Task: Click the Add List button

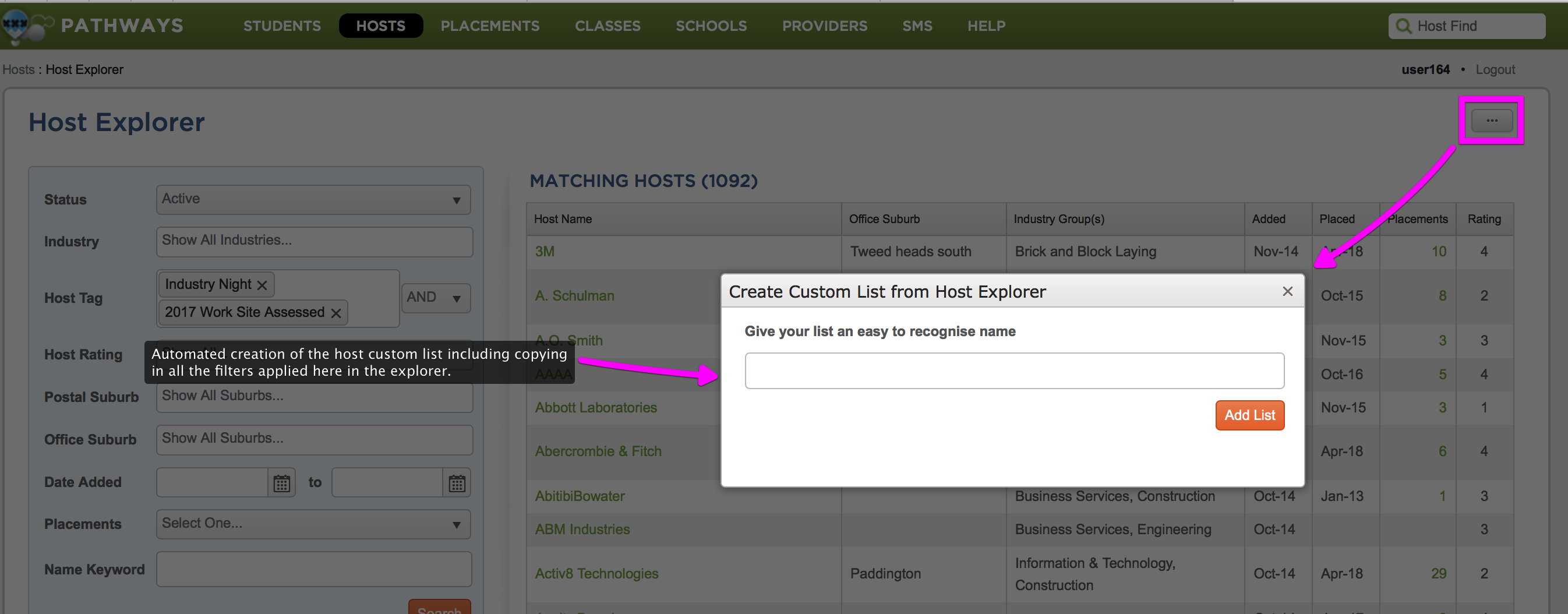Action: coord(1249,415)
